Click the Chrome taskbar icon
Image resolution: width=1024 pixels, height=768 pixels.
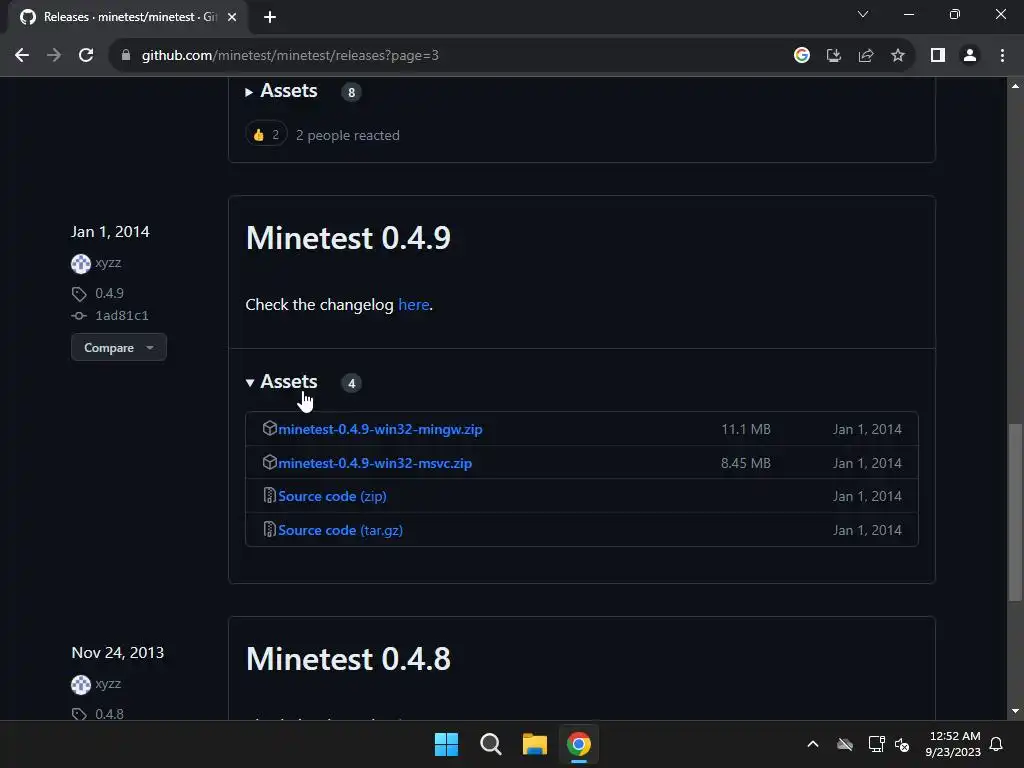(579, 744)
